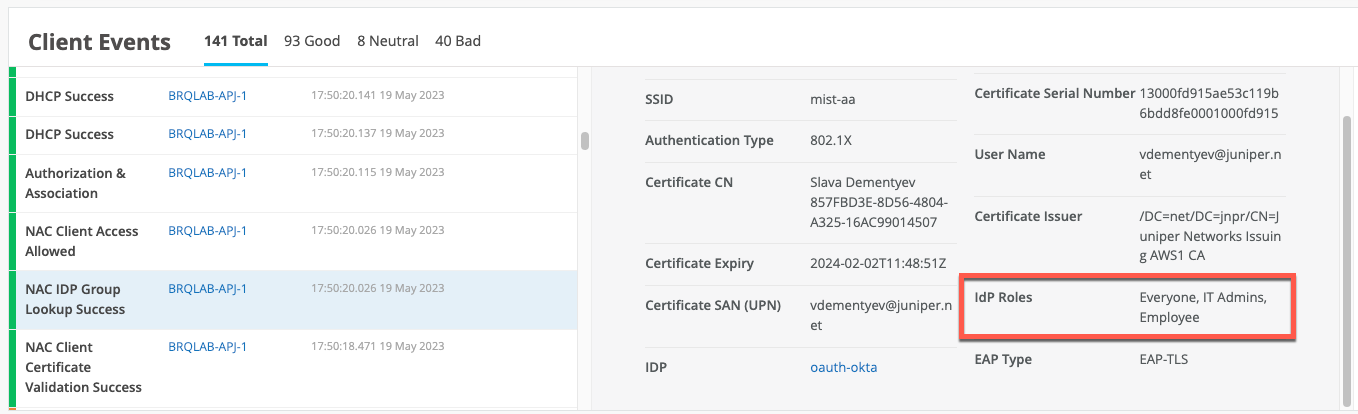Select NAC Client Certificate Validation Success event
Viewport: 1358px width, 414px height.
coord(83,367)
